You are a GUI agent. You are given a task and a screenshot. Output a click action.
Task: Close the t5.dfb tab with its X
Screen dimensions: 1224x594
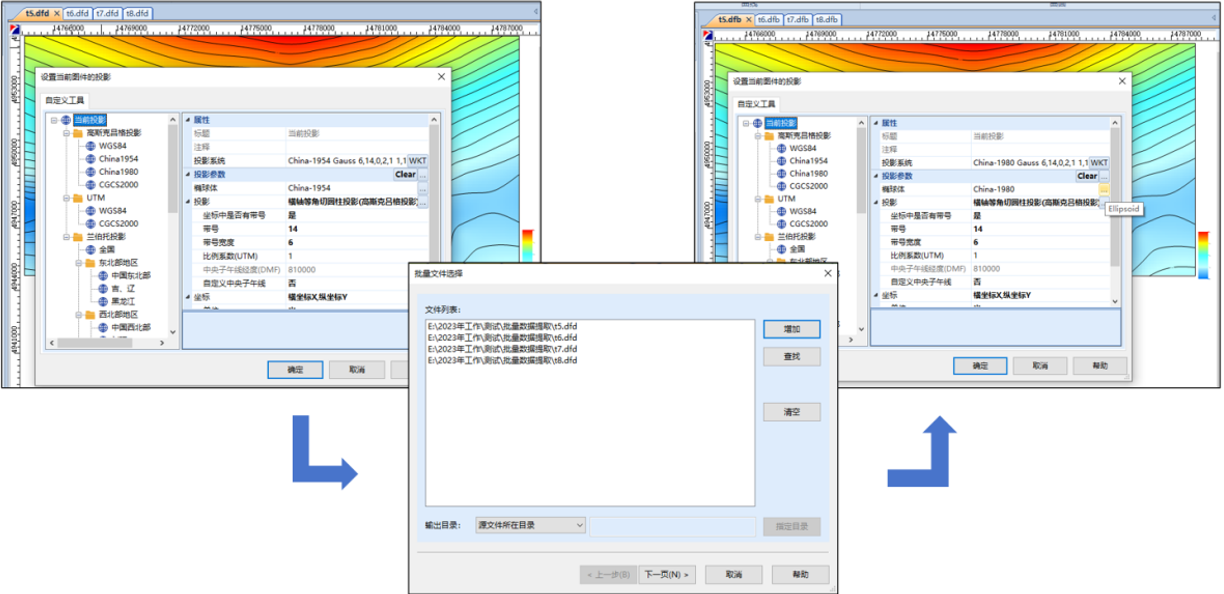(748, 19)
